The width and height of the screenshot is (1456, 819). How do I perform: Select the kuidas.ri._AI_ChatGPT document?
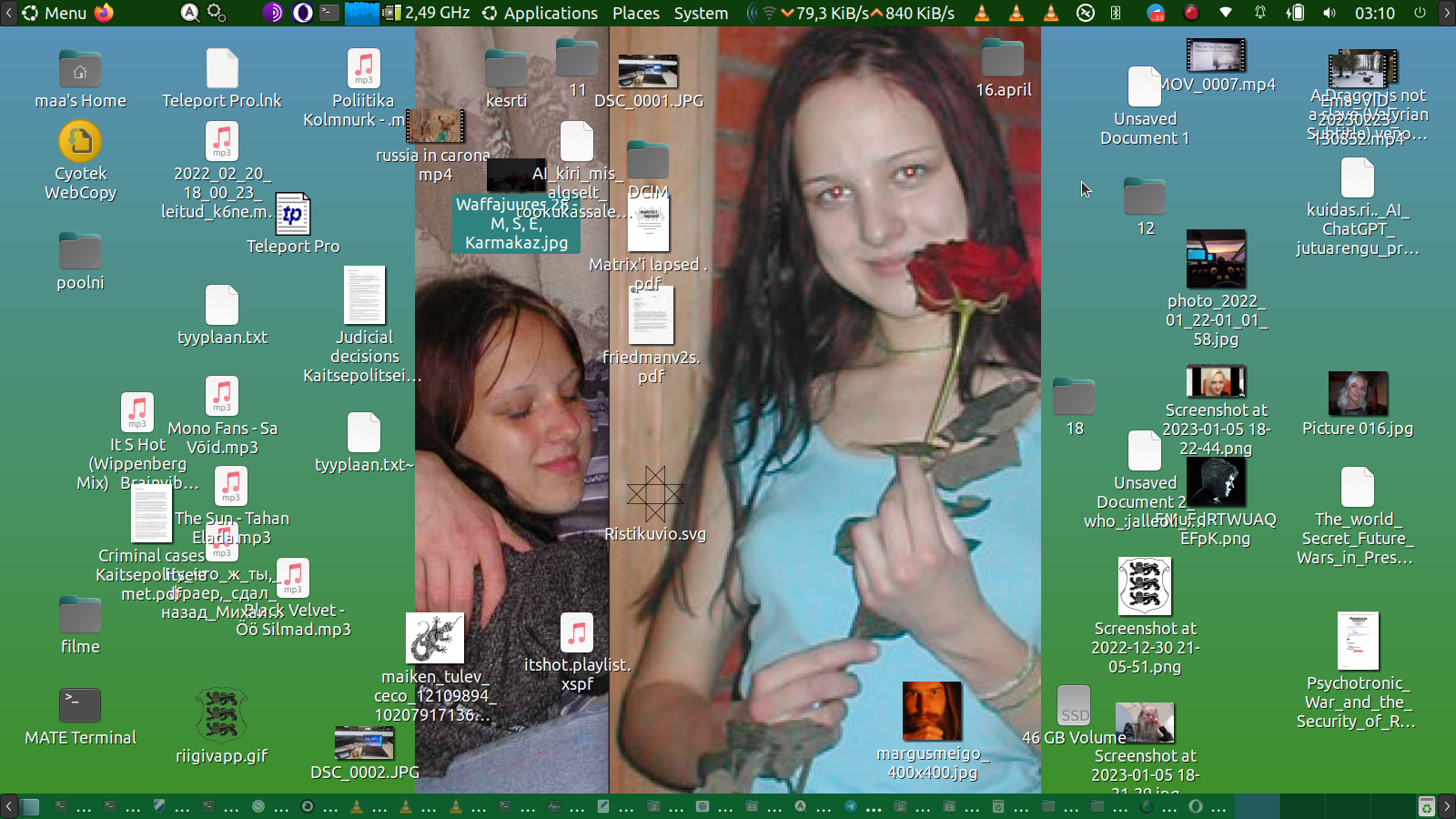[1358, 207]
